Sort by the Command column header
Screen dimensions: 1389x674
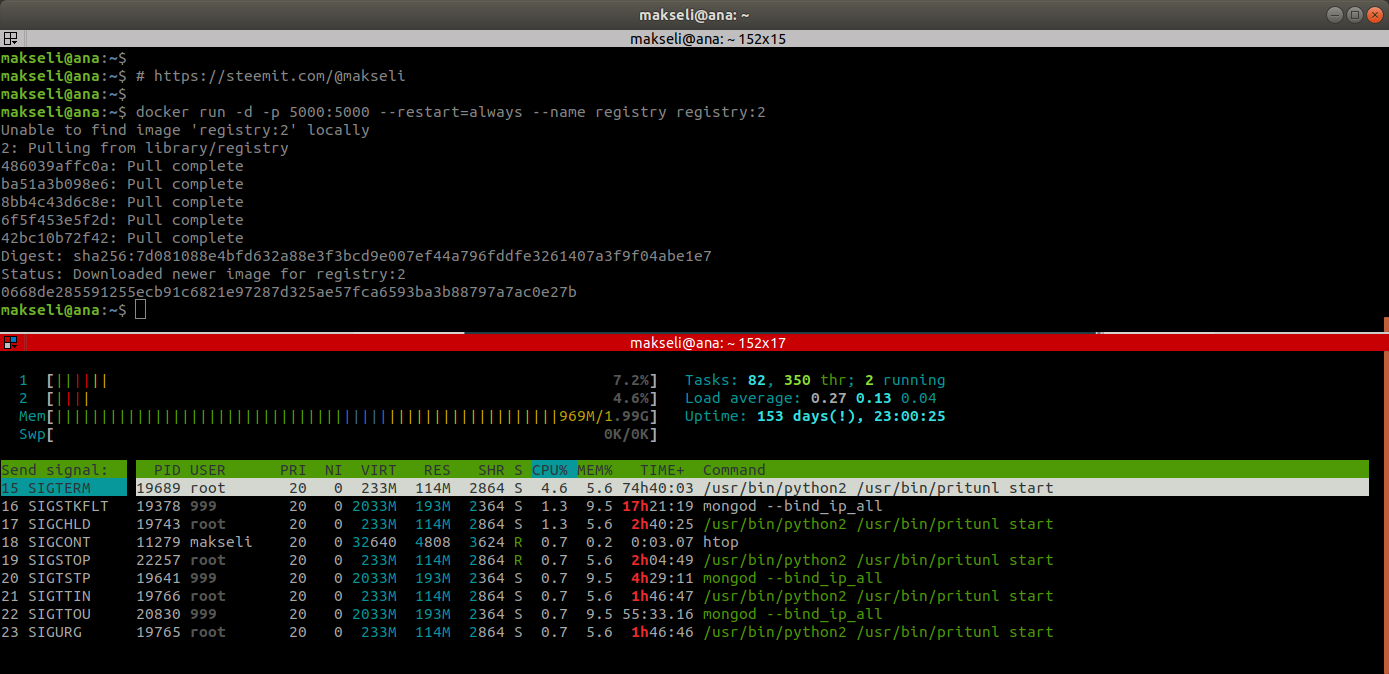tap(734, 470)
